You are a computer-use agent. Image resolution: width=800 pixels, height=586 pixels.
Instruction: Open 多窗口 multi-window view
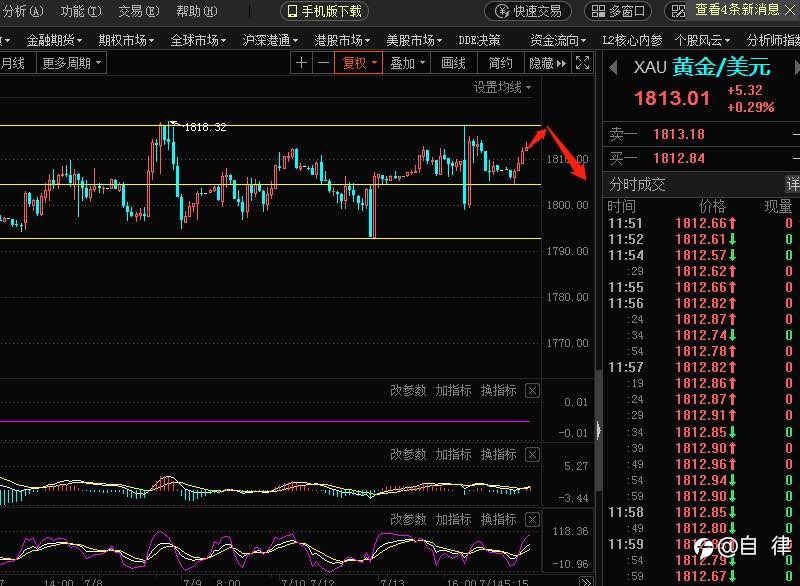click(618, 11)
